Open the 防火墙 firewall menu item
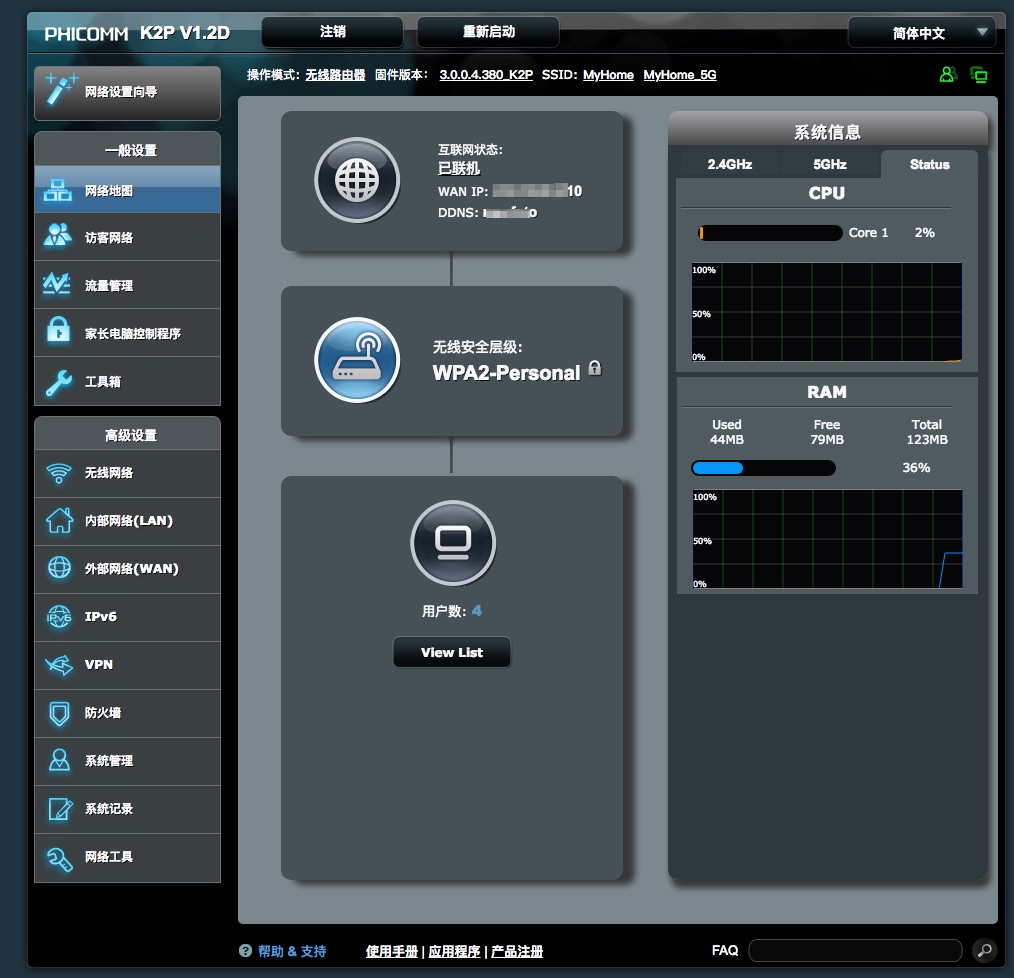 pos(127,713)
